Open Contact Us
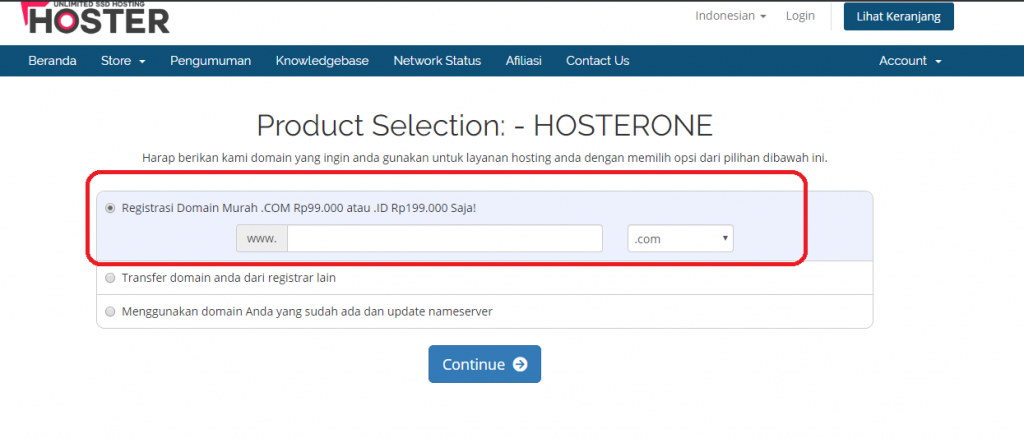 tap(598, 61)
